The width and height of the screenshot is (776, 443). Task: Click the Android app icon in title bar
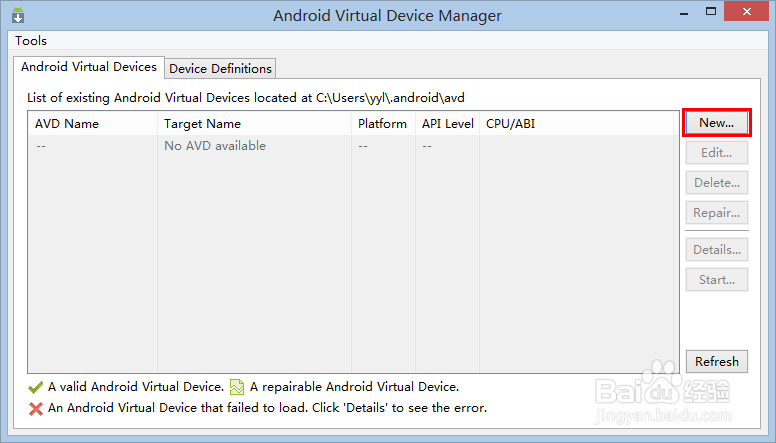pos(18,16)
